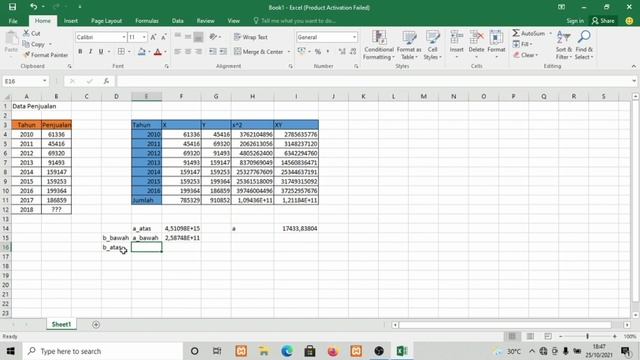Image resolution: width=640 pixels, height=360 pixels.
Task: Click the Fill Color paint bucket
Action: pyautogui.click(x=142, y=52)
